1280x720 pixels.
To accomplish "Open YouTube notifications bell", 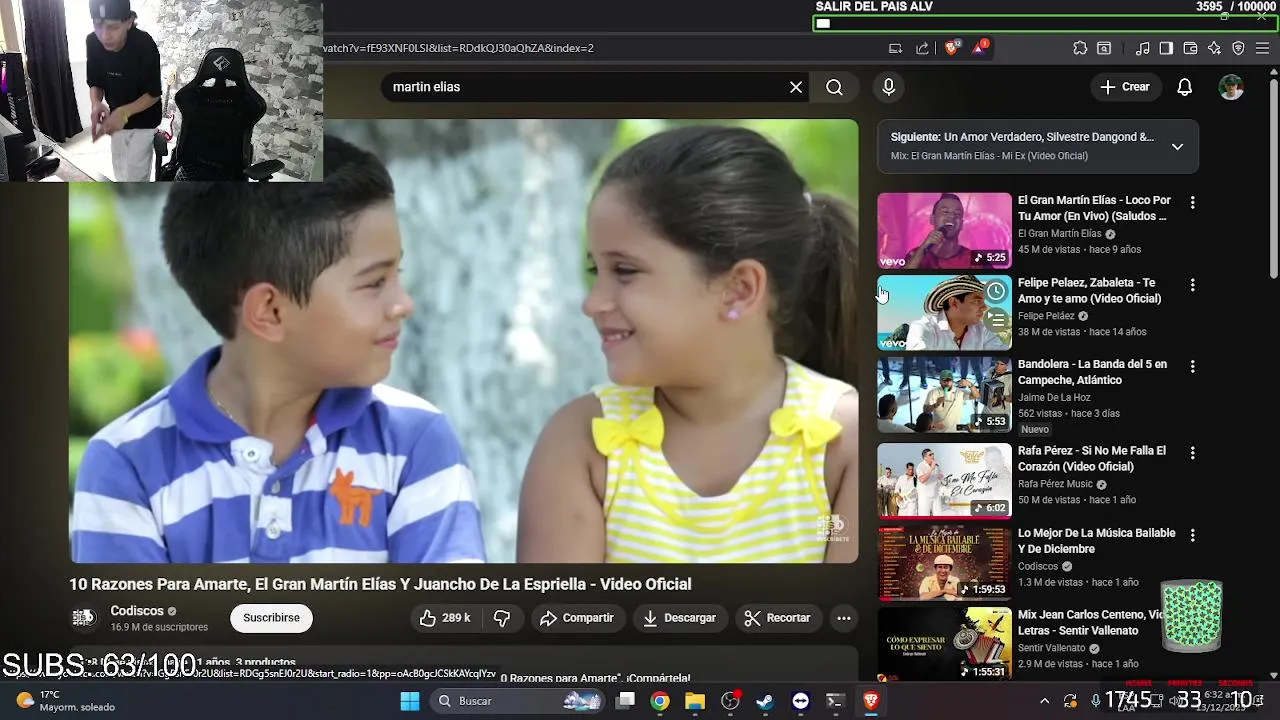I will tap(1184, 87).
